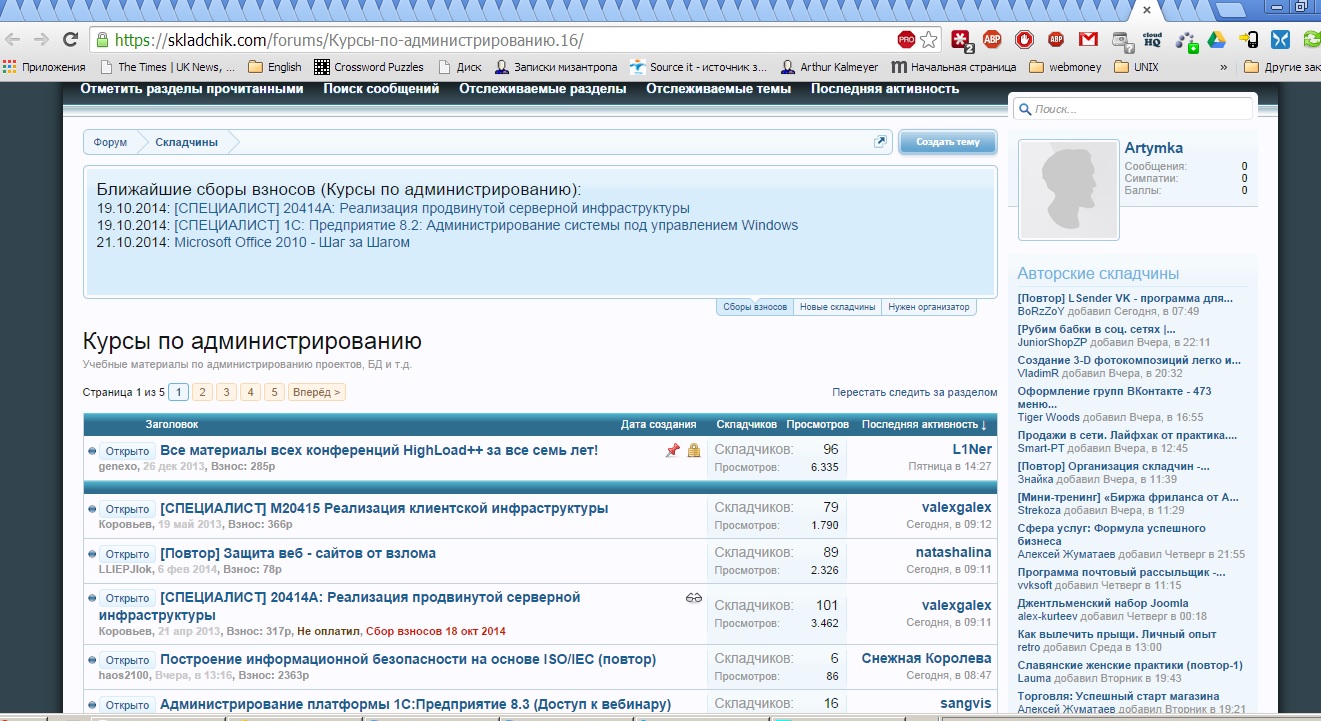Reload the page with the refresh icon

70,40
